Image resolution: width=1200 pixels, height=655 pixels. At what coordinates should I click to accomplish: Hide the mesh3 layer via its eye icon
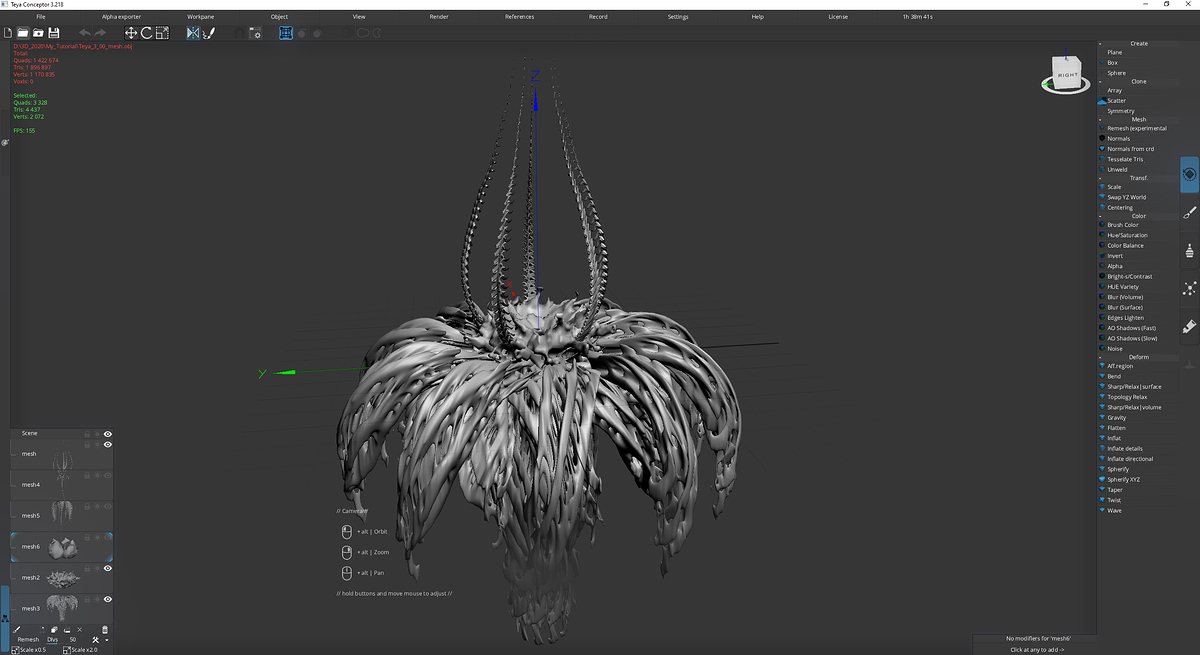point(107,599)
